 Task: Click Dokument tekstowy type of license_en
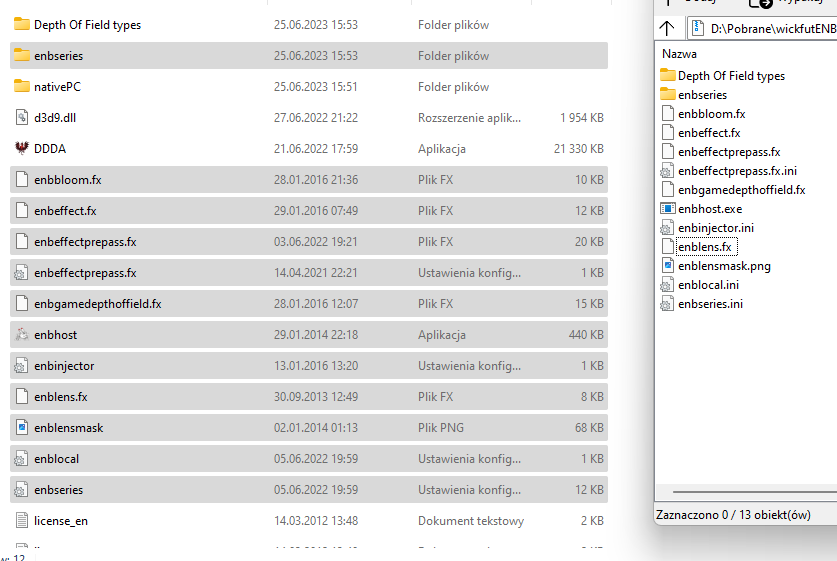click(x=471, y=520)
